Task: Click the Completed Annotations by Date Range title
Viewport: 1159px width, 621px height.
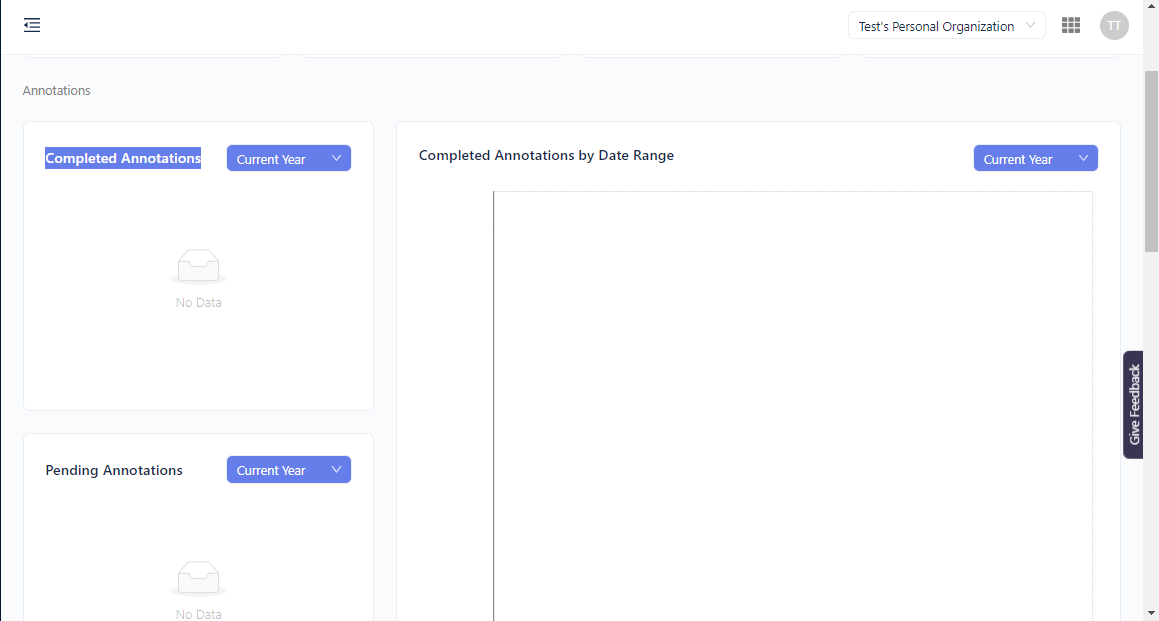Action: coord(546,155)
